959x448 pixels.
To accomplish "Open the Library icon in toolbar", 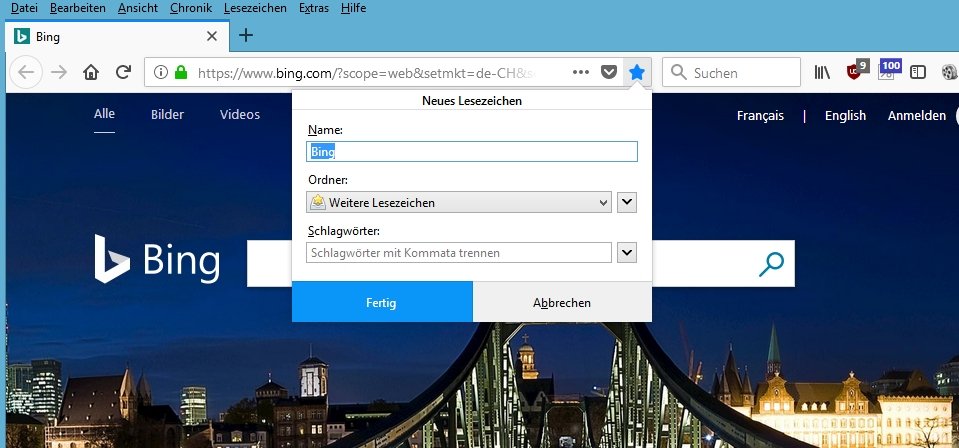I will click(822, 72).
